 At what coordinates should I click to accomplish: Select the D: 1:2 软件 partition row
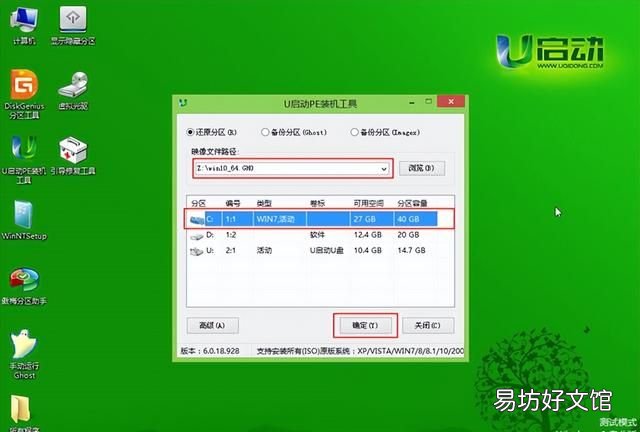[313, 235]
